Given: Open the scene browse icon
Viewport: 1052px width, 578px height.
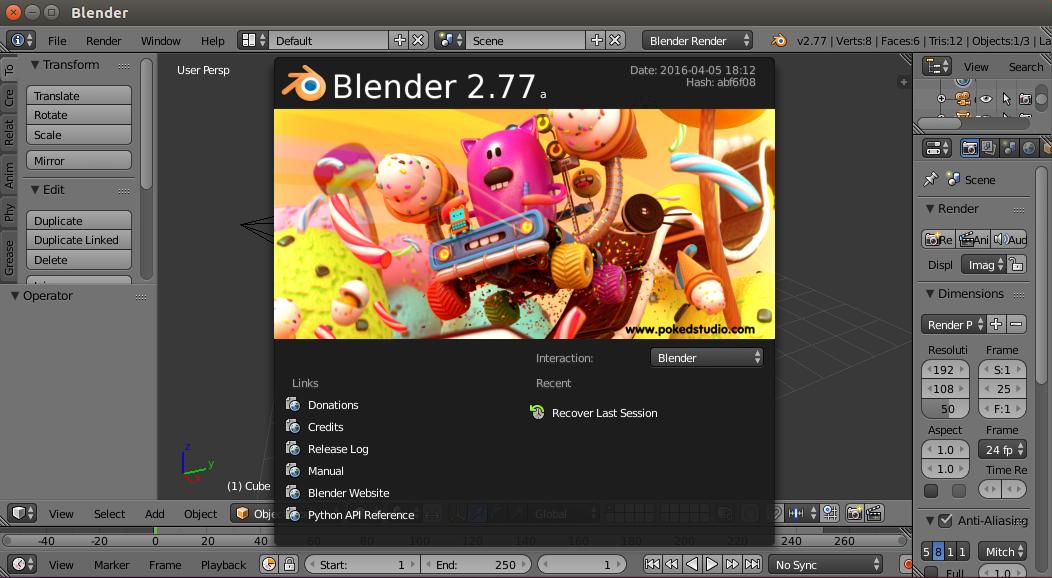Looking at the screenshot, I should [x=450, y=40].
